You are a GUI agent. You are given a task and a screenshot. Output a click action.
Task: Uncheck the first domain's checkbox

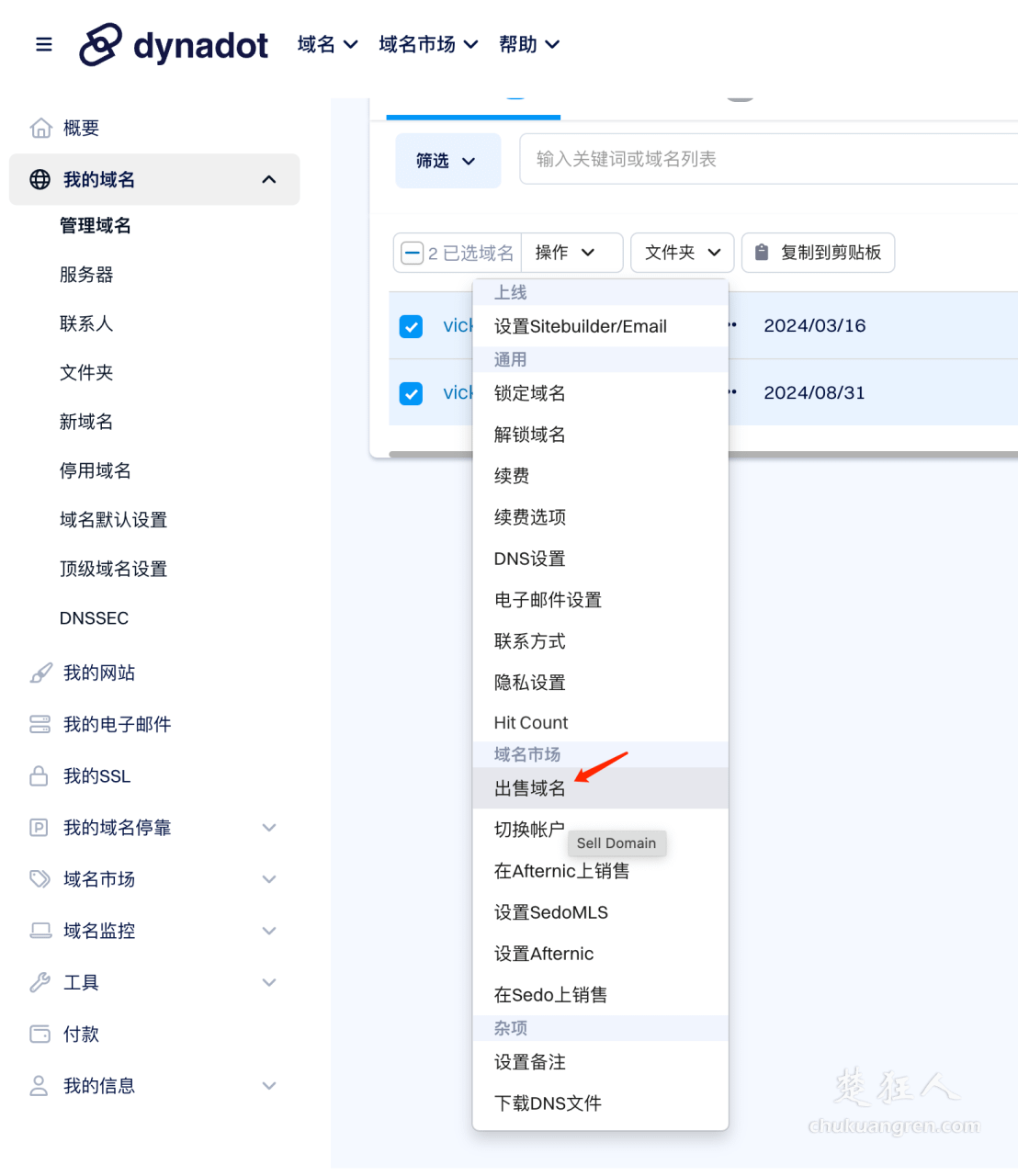[411, 326]
